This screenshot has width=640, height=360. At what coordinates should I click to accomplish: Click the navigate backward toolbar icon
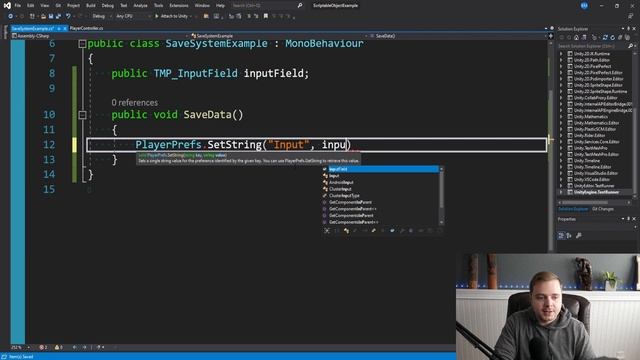click(x=10, y=16)
